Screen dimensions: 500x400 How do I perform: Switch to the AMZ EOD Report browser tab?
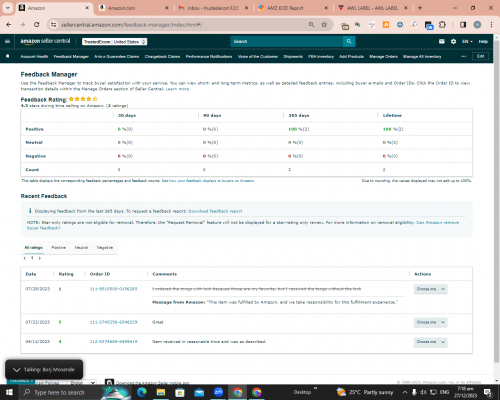(x=293, y=8)
